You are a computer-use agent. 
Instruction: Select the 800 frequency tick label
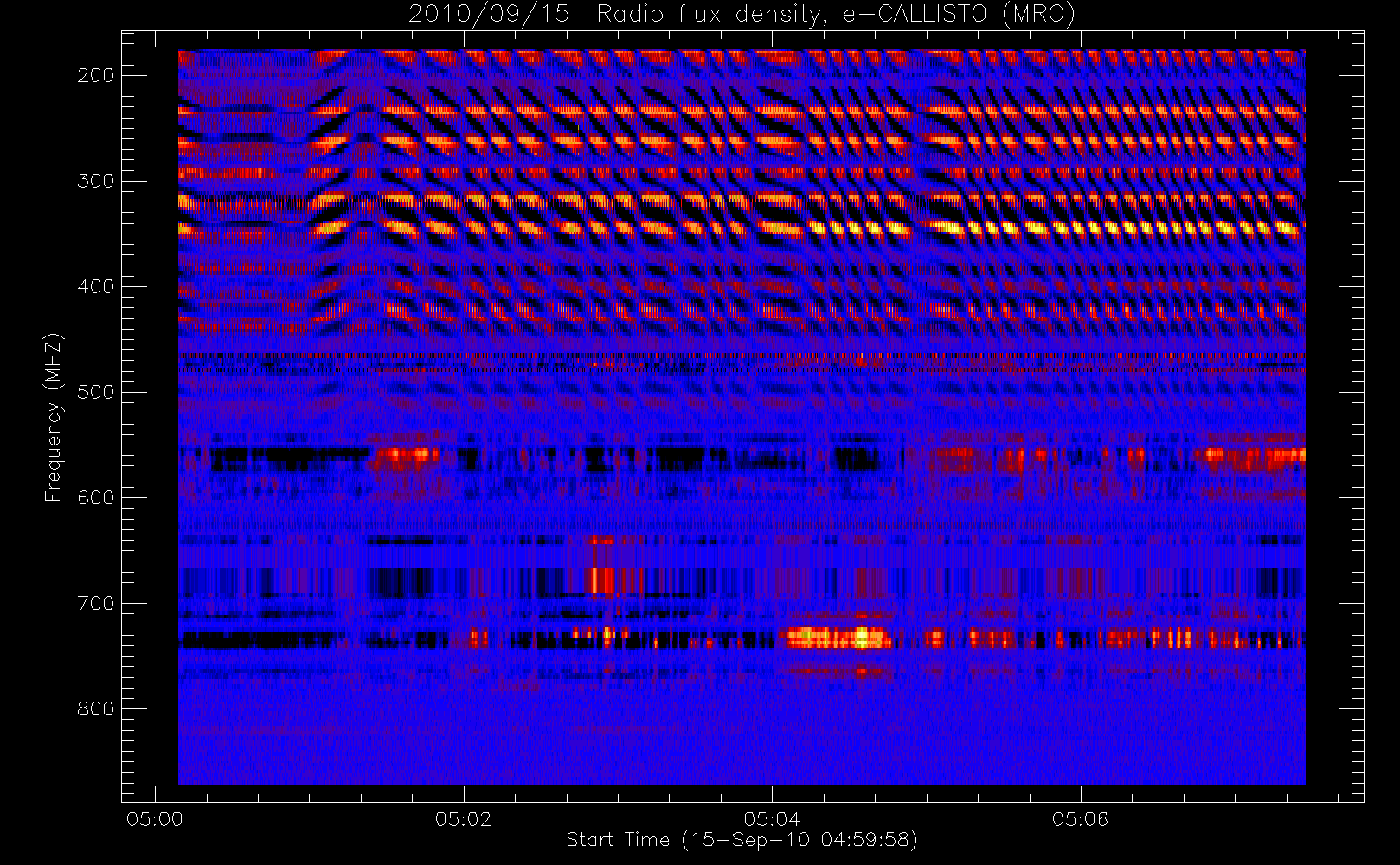coord(95,708)
